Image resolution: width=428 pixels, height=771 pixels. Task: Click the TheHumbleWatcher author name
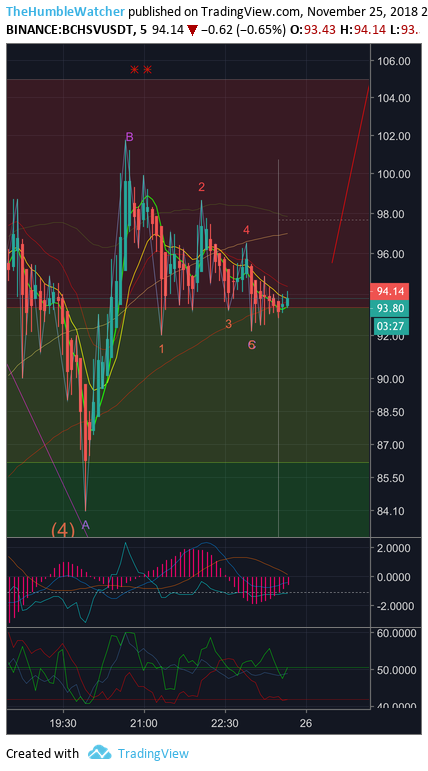tap(65, 11)
